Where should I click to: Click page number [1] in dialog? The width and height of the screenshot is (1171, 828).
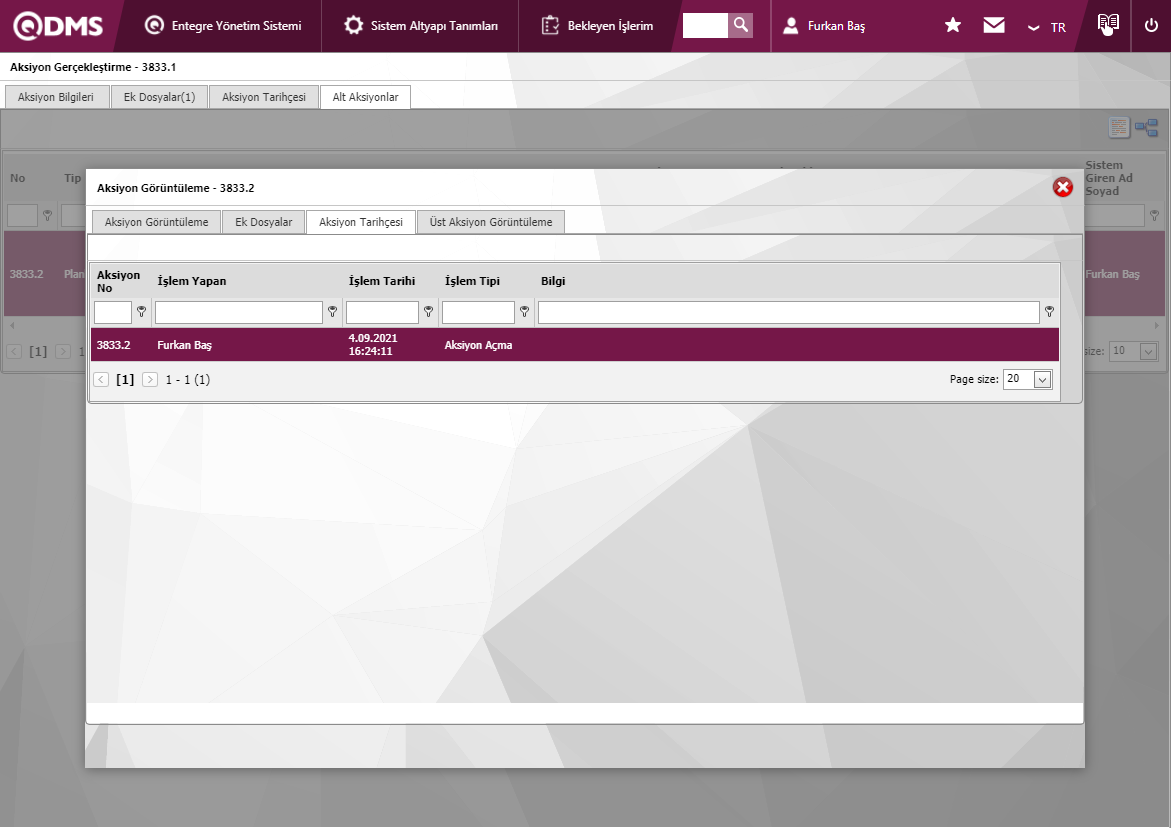tap(125, 379)
